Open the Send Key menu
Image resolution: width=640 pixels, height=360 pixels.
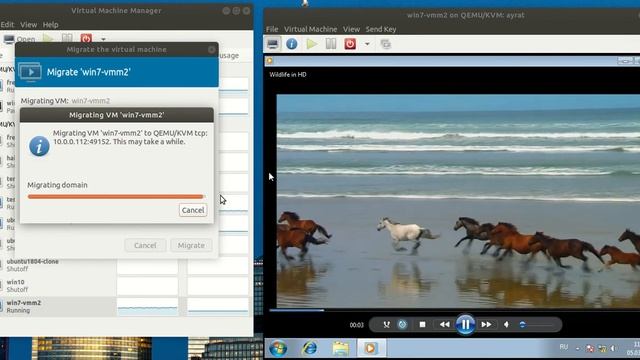pyautogui.click(x=380, y=29)
